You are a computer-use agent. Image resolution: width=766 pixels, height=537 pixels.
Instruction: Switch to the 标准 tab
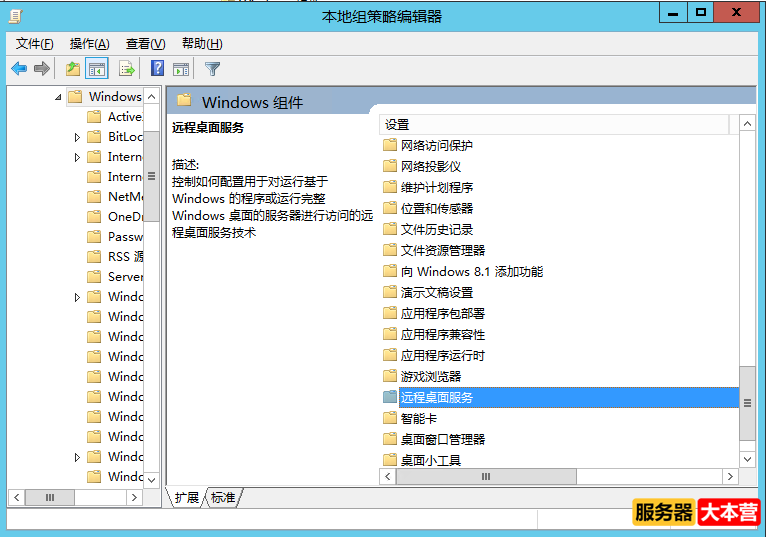tap(223, 497)
